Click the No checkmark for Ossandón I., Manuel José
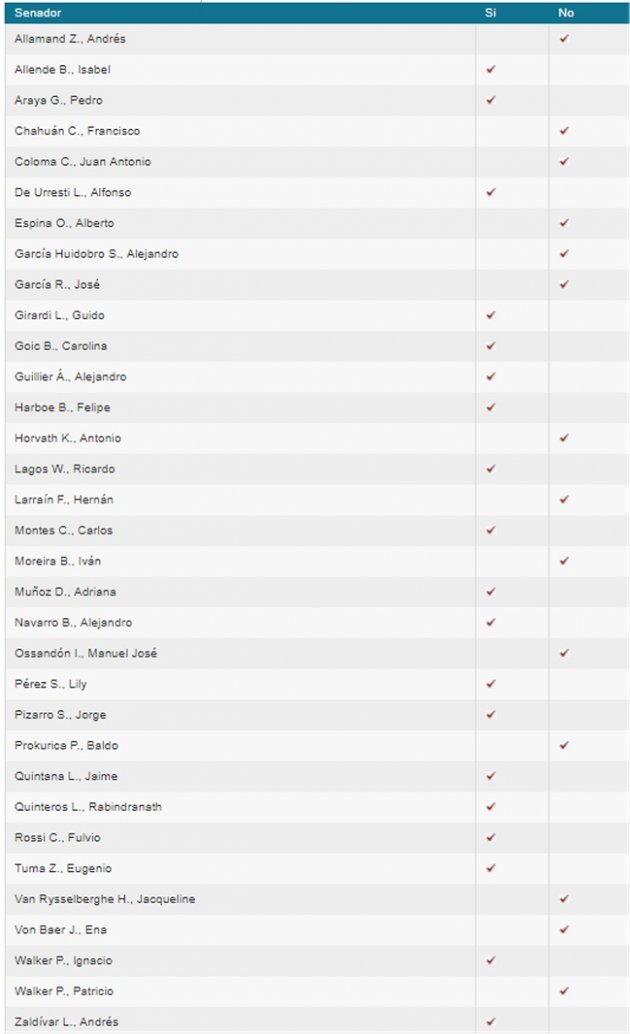Viewport: 630px width, 1034px height. click(564, 653)
